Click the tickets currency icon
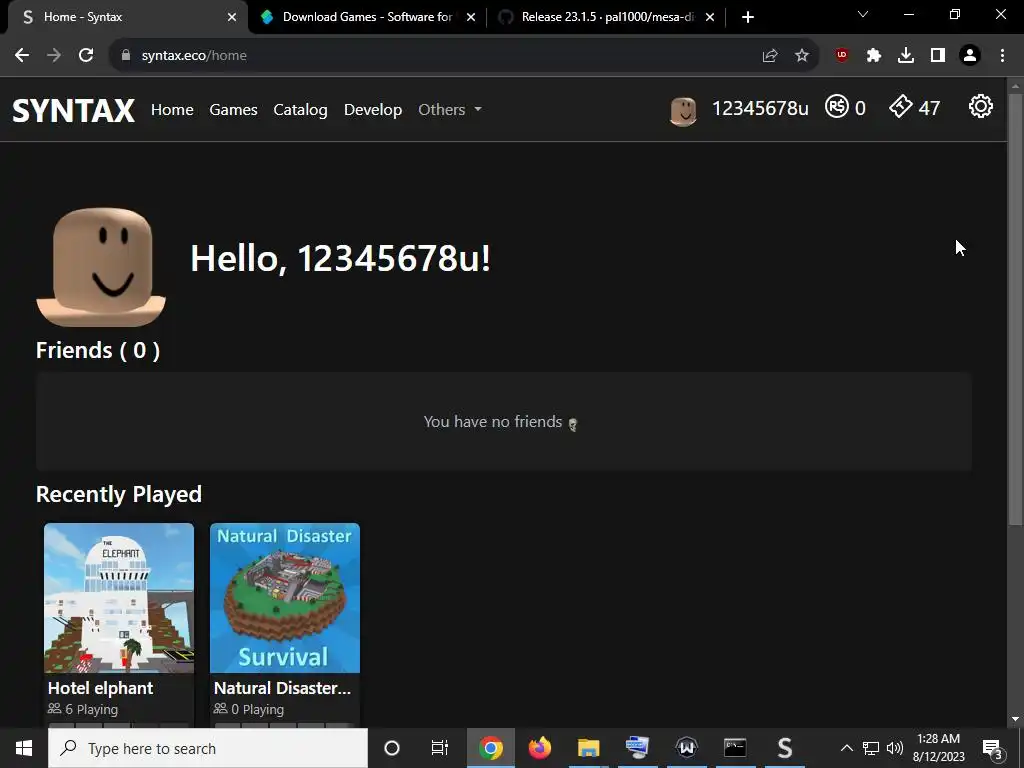This screenshot has width=1024, height=768. 901,106
